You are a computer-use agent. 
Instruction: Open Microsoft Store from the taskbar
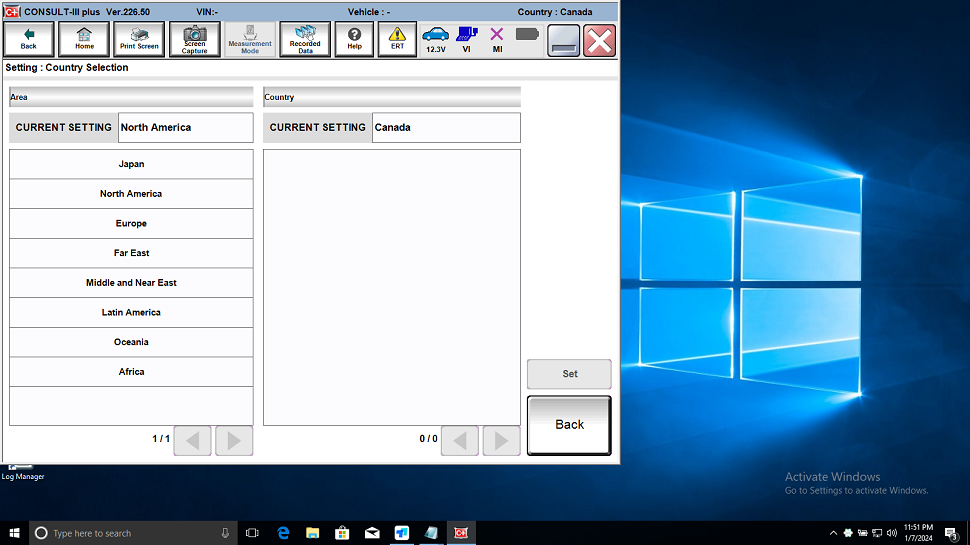point(342,533)
